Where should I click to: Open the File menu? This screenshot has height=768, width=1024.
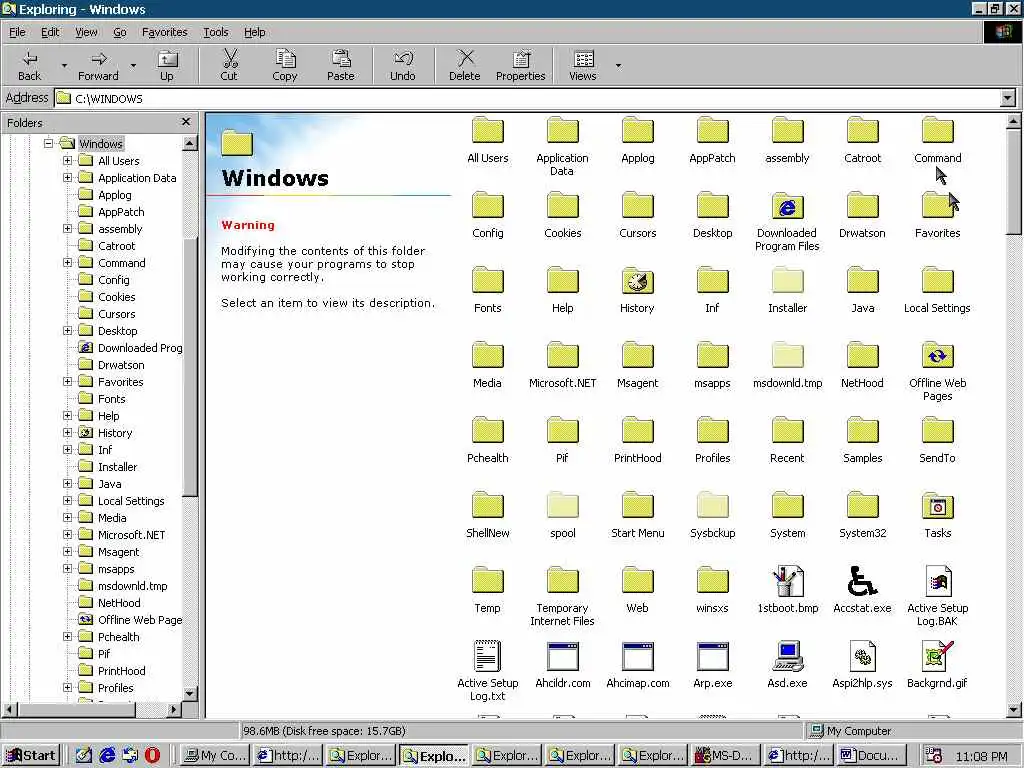[x=17, y=32]
